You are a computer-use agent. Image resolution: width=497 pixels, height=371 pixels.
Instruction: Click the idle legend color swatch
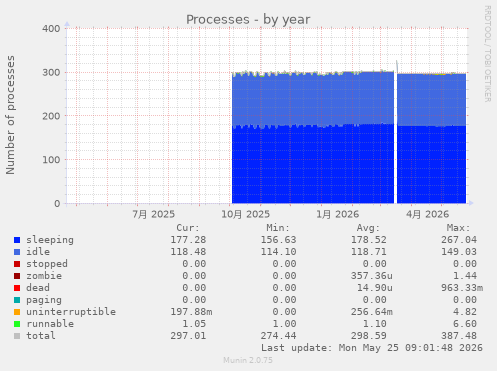[x=17, y=252]
